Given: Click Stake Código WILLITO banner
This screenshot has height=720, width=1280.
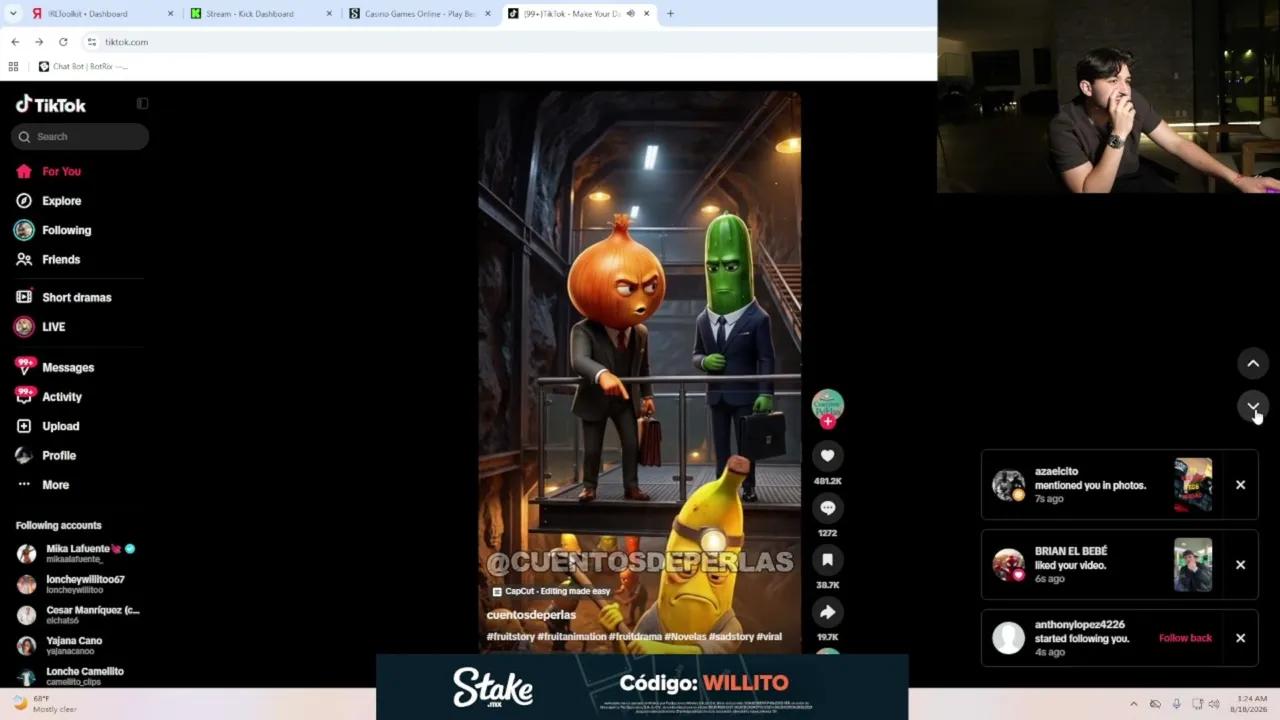Looking at the screenshot, I should 642,687.
